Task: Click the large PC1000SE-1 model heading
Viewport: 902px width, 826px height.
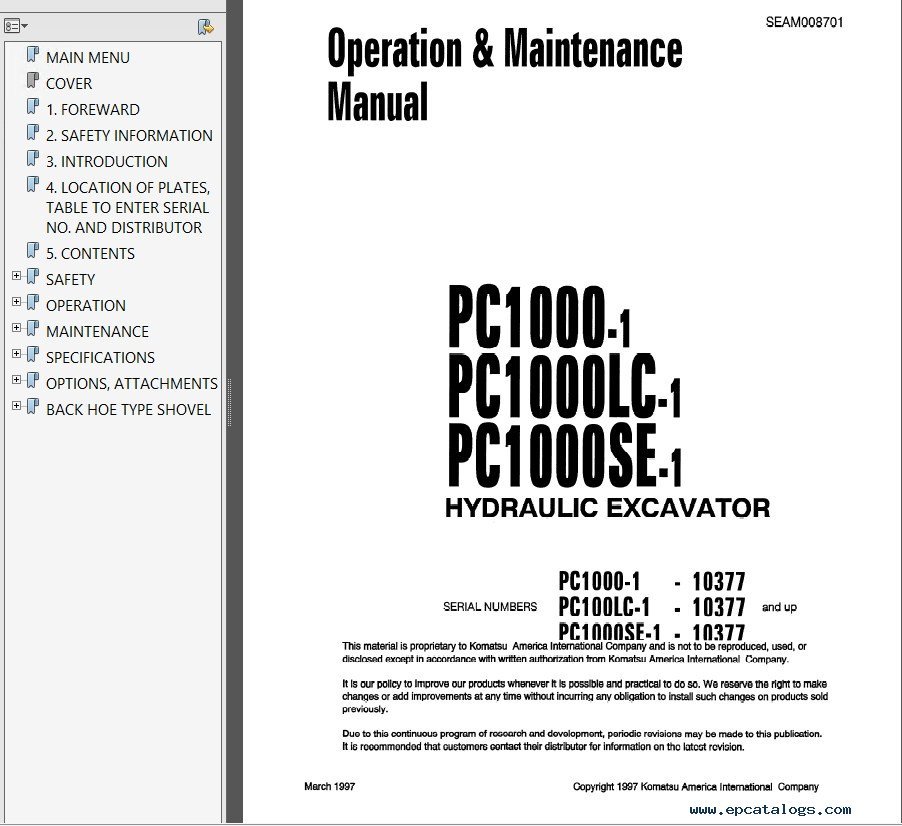Action: click(x=565, y=456)
